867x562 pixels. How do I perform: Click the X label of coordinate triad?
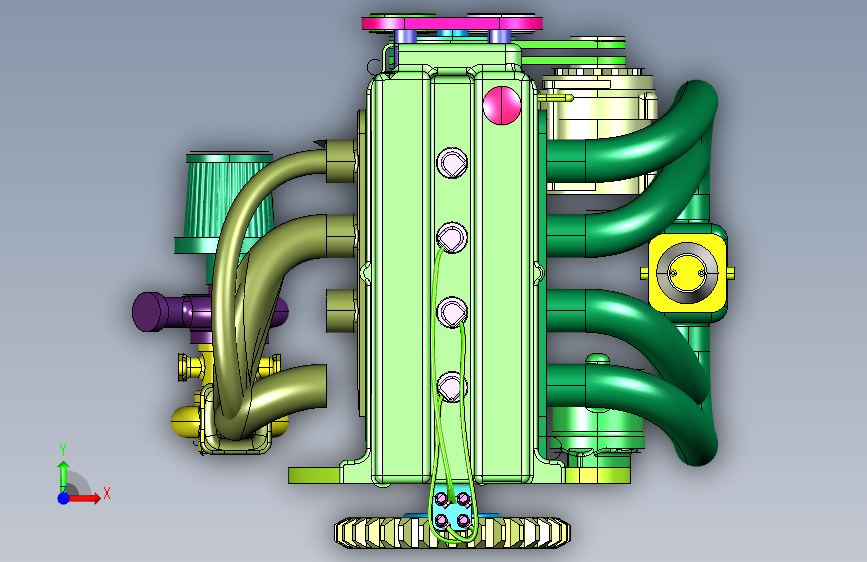[107, 493]
